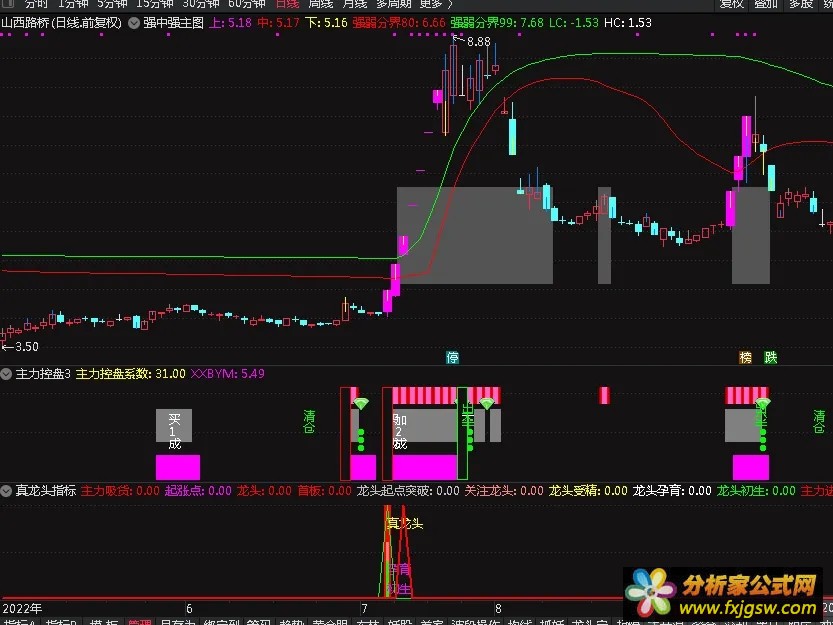833x625 pixels.
Task: Click the 复权 button at top right
Action: 732,4
